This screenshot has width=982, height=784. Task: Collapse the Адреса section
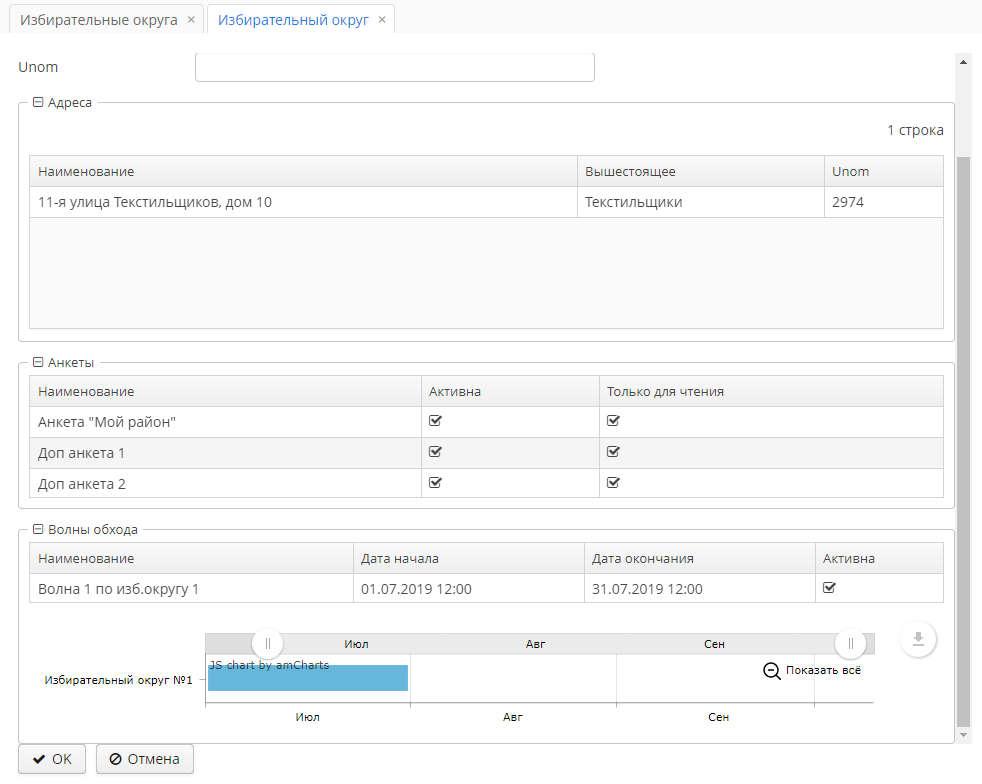[x=38, y=102]
